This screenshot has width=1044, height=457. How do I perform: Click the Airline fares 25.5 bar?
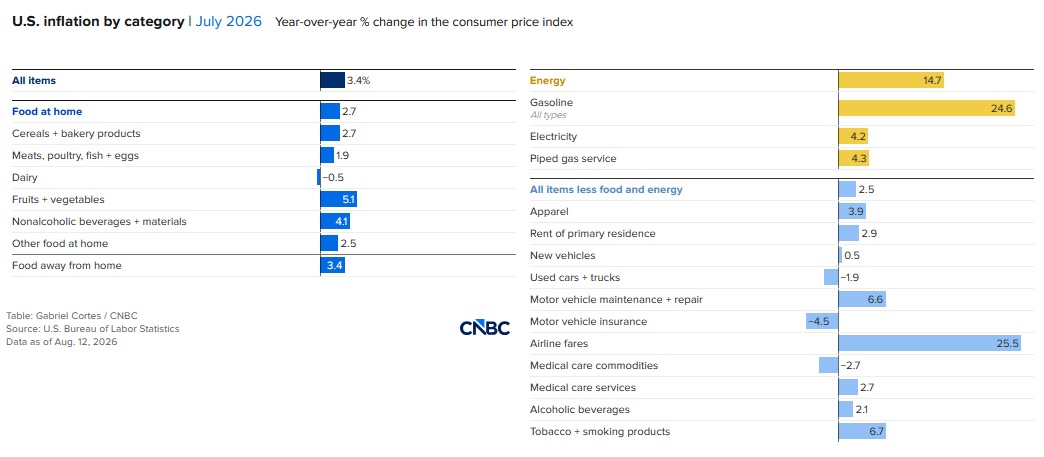[x=929, y=344]
